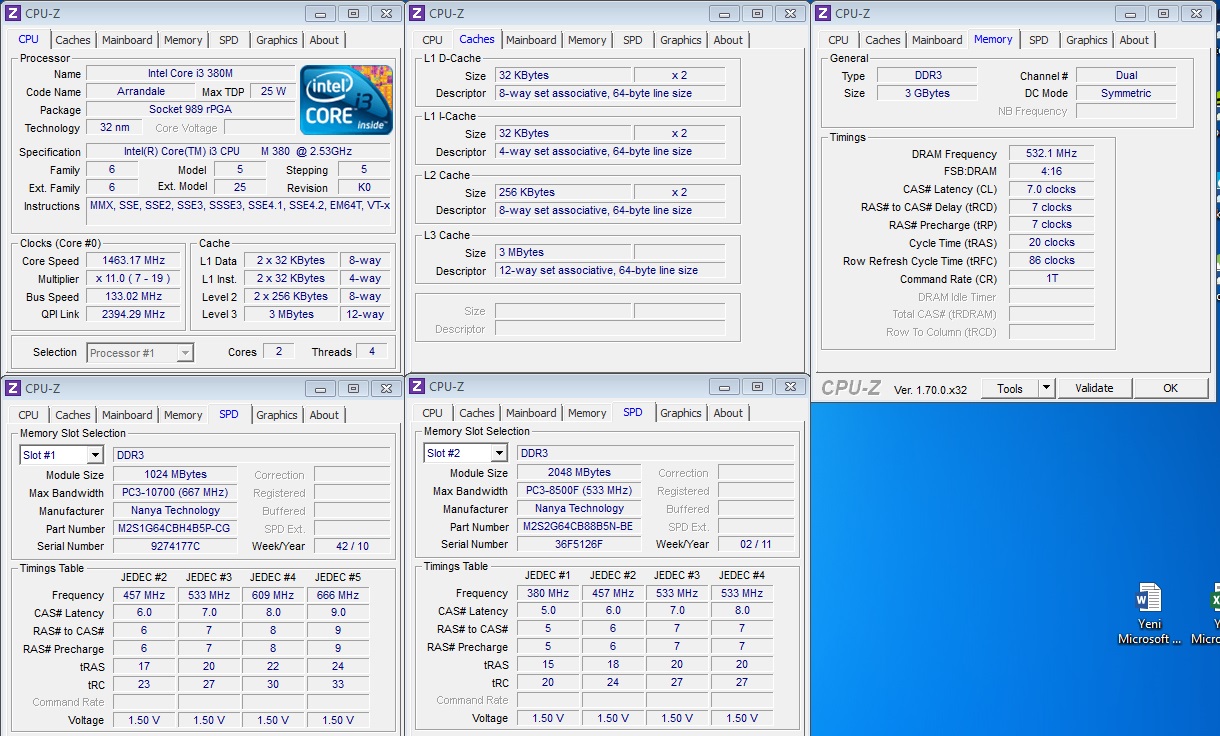The width and height of the screenshot is (1220, 736).
Task: Switch to Caches tab in the CPU tab window
Action: [73, 40]
